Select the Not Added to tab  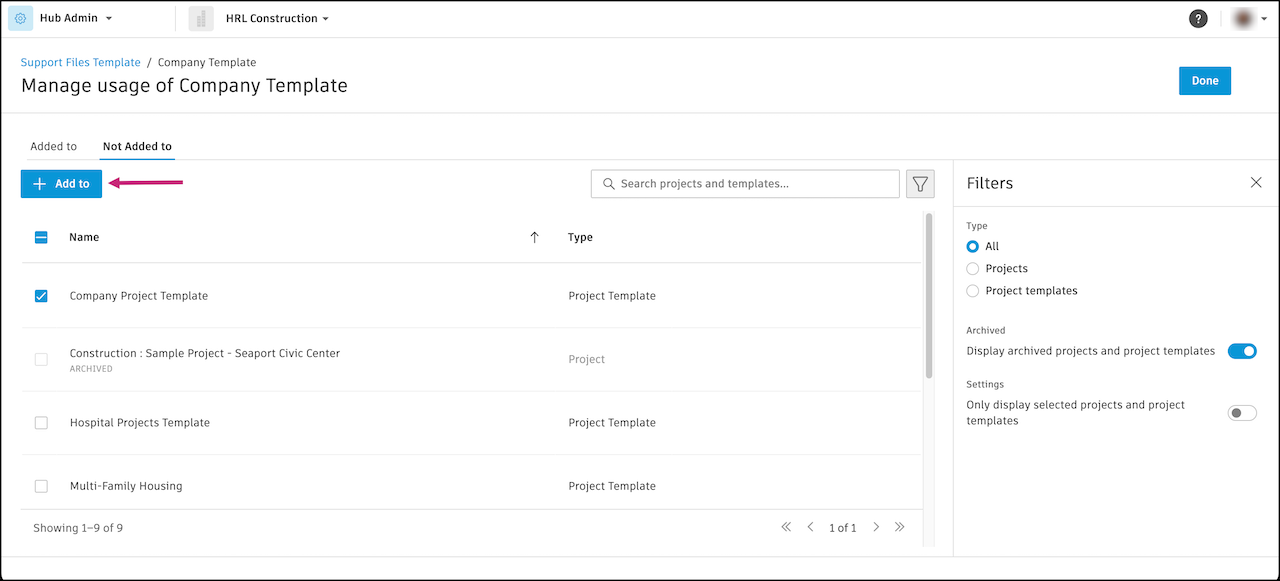click(x=136, y=146)
